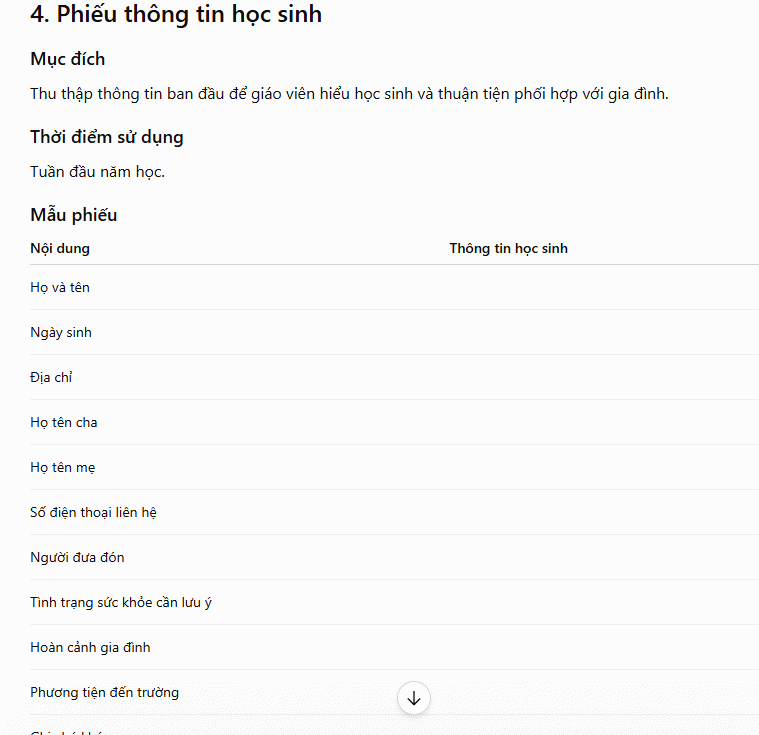Select the 'Địa chỉ' table row
759x735 pixels.
point(395,378)
